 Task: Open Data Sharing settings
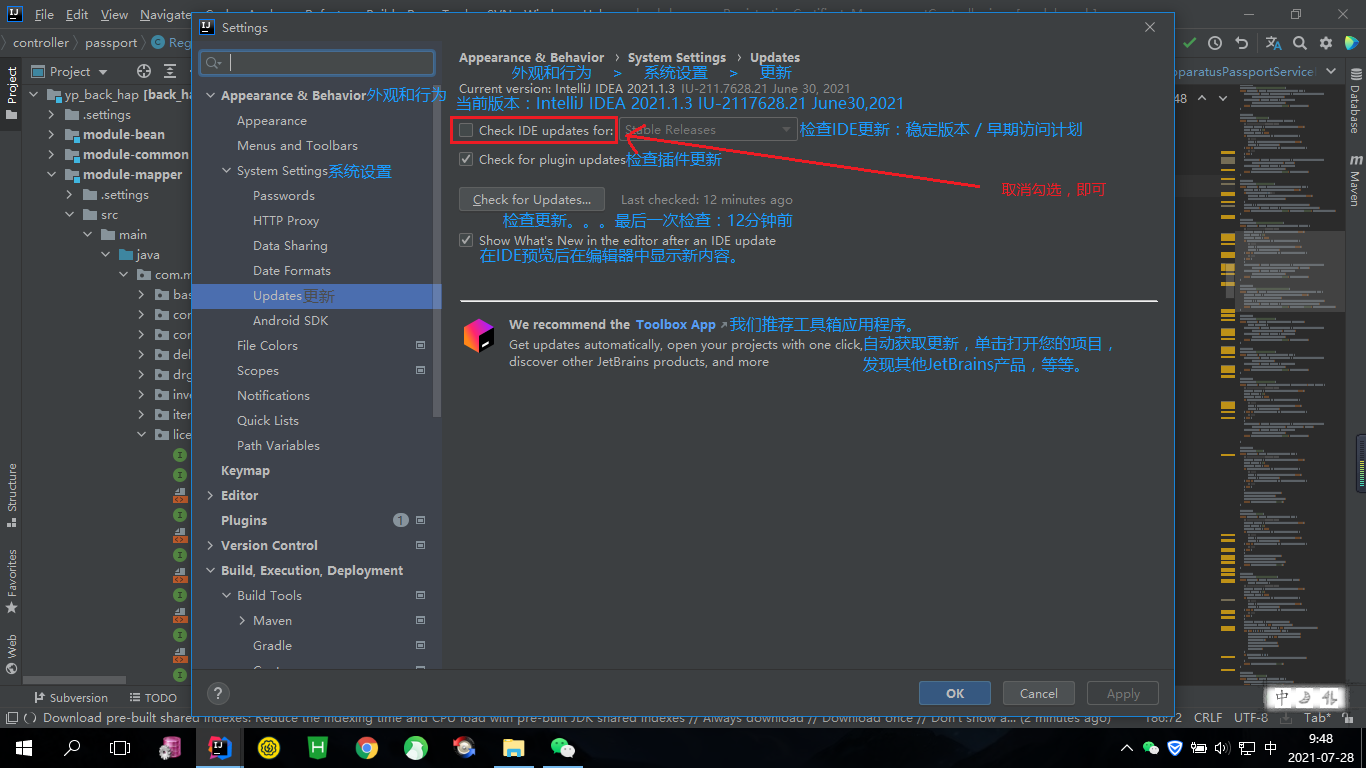pyautogui.click(x=290, y=246)
